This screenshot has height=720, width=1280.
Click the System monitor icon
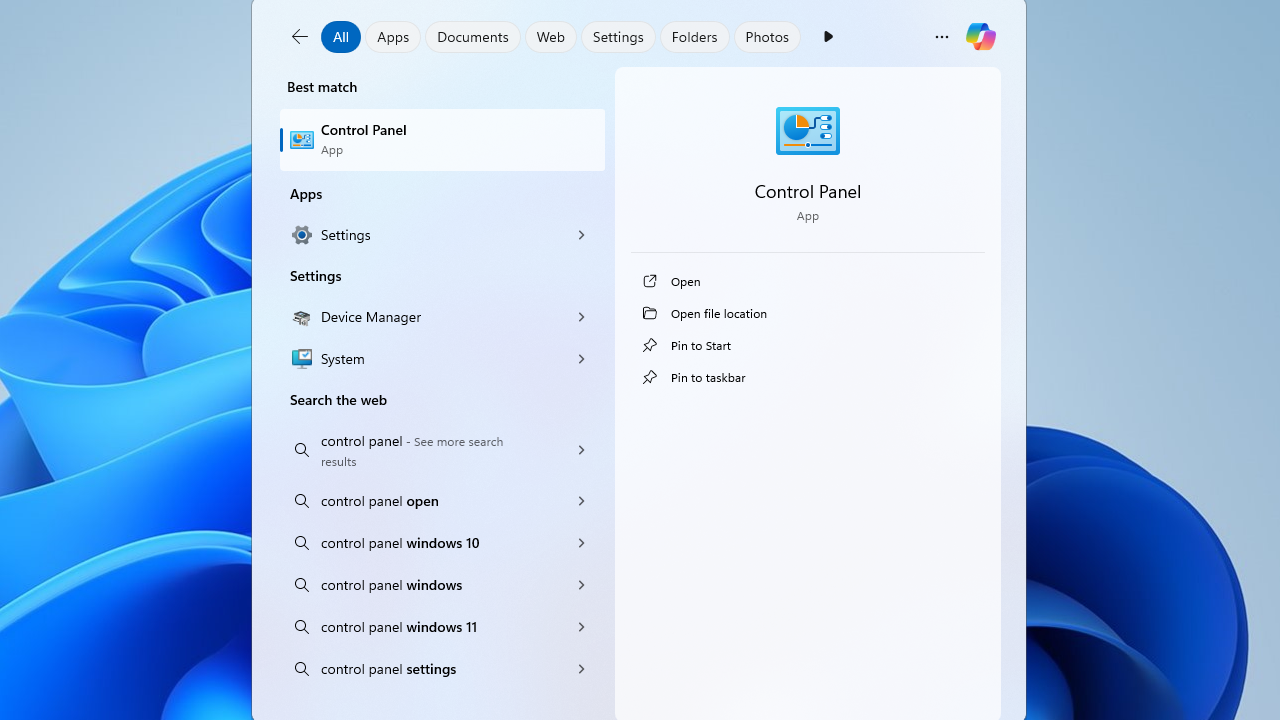pos(301,359)
